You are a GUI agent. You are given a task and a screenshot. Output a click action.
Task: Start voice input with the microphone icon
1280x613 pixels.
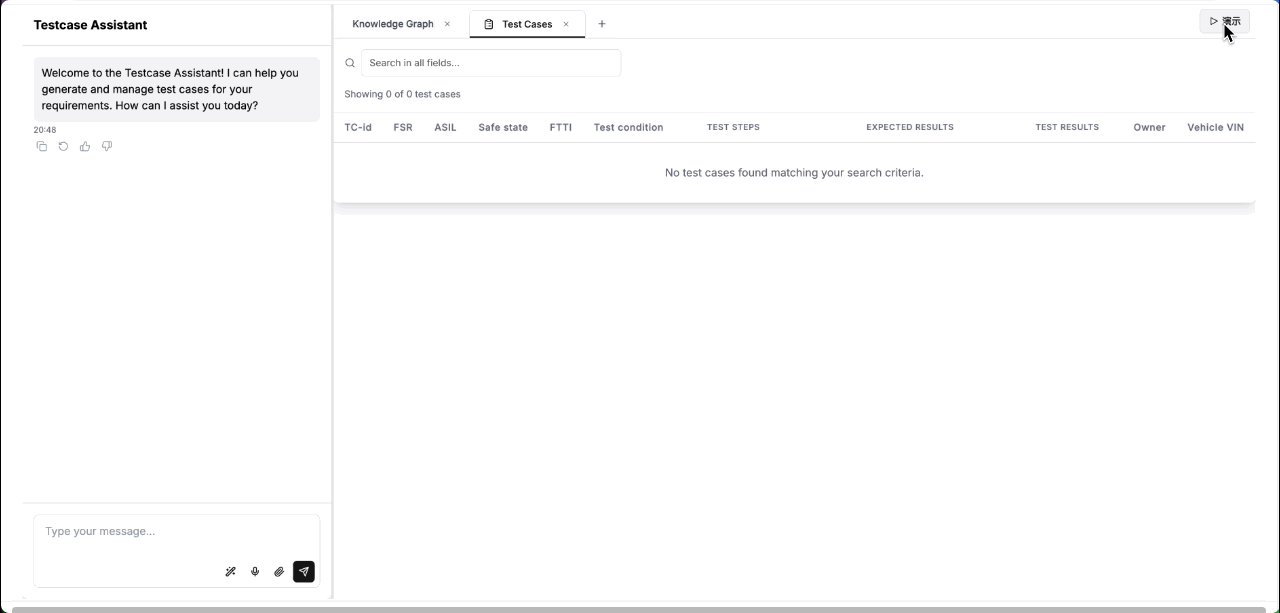pyautogui.click(x=255, y=571)
